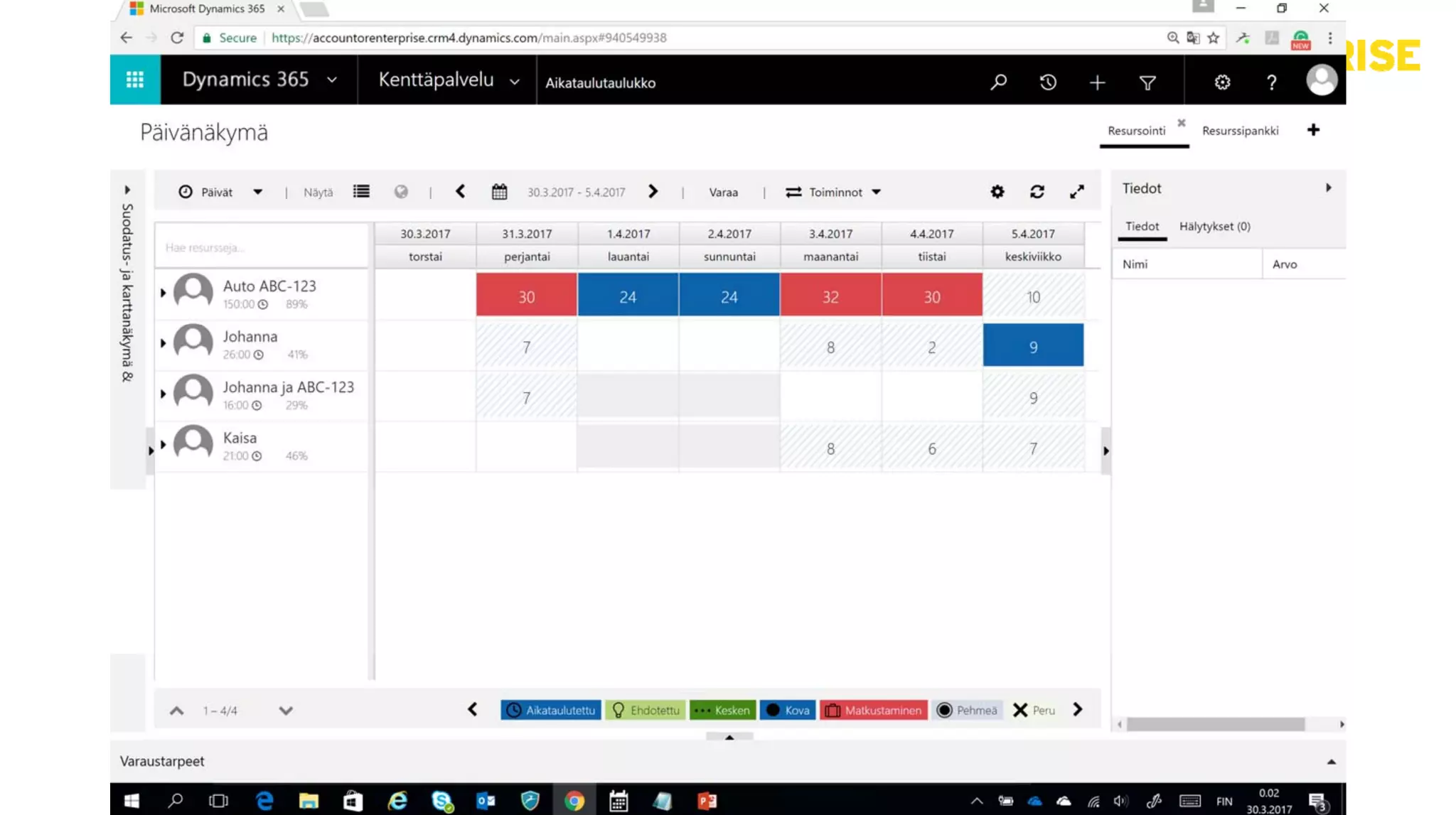Click the Varaa button
The image size is (1456, 815).
[723, 192]
